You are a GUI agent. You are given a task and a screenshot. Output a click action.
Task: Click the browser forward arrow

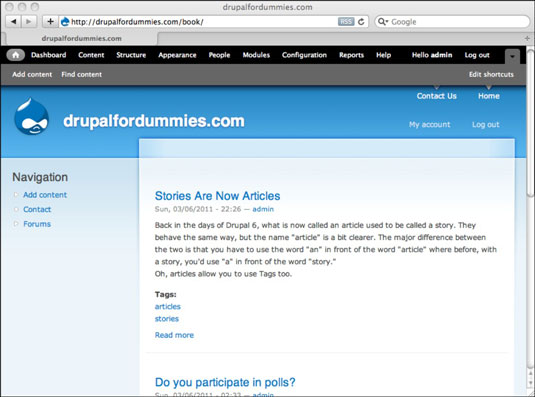coord(29,22)
